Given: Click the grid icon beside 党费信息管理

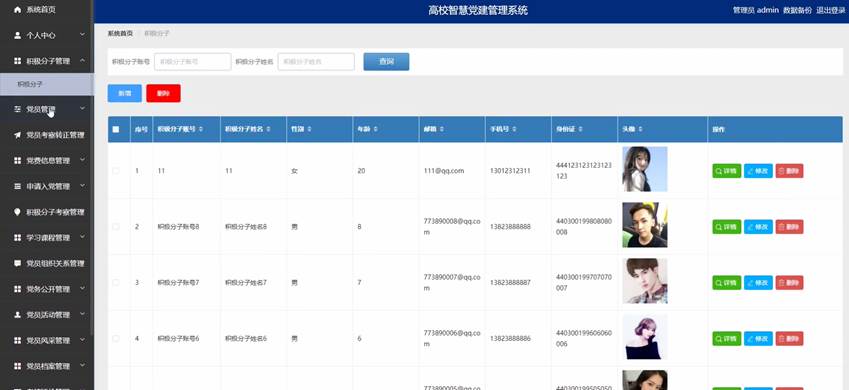Looking at the screenshot, I should (x=17, y=160).
